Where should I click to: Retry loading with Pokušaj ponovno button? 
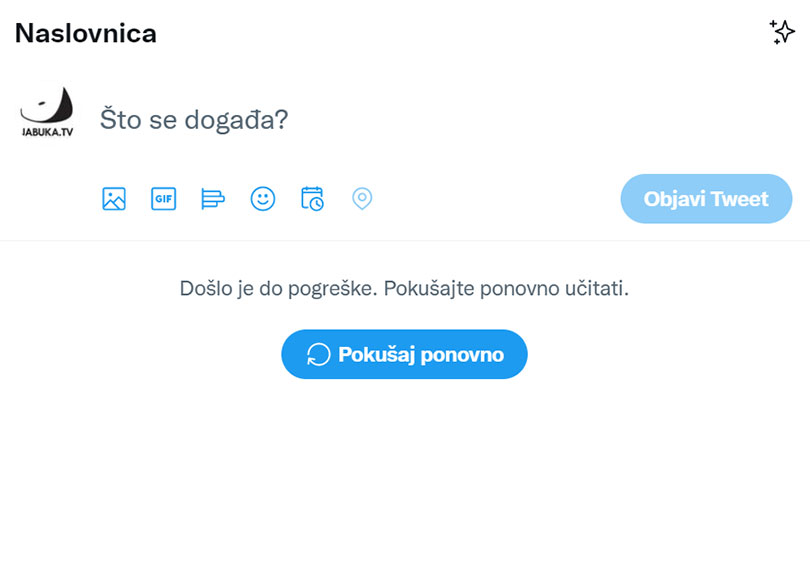click(404, 354)
